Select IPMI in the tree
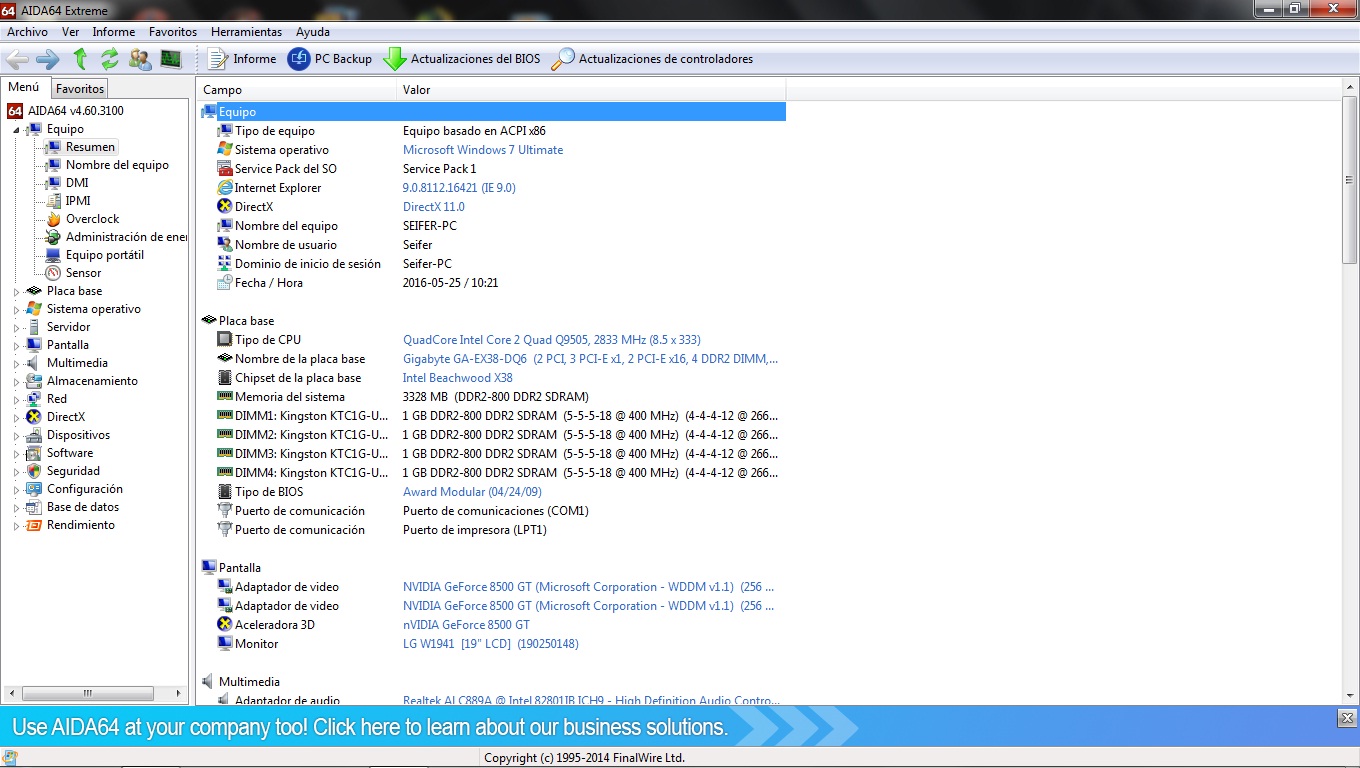 (x=78, y=201)
